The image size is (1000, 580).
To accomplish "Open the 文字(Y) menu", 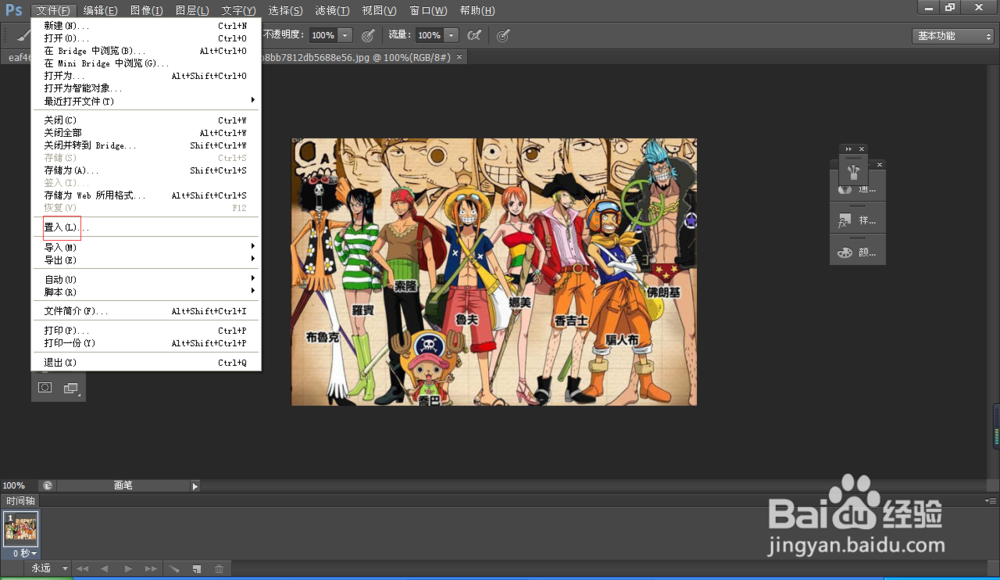I will pyautogui.click(x=239, y=11).
